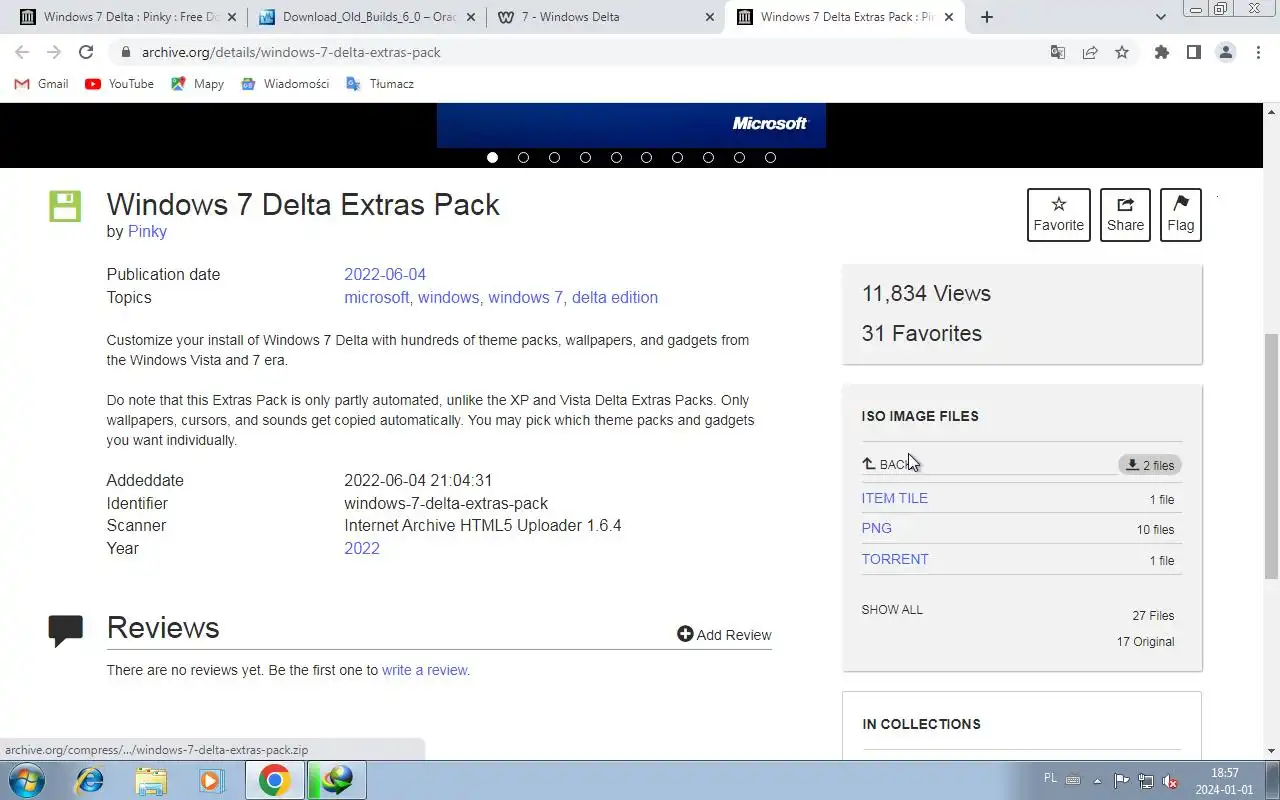Screen dimensions: 1280x800
Task: Open the YouTube bookmark
Action: 119,84
